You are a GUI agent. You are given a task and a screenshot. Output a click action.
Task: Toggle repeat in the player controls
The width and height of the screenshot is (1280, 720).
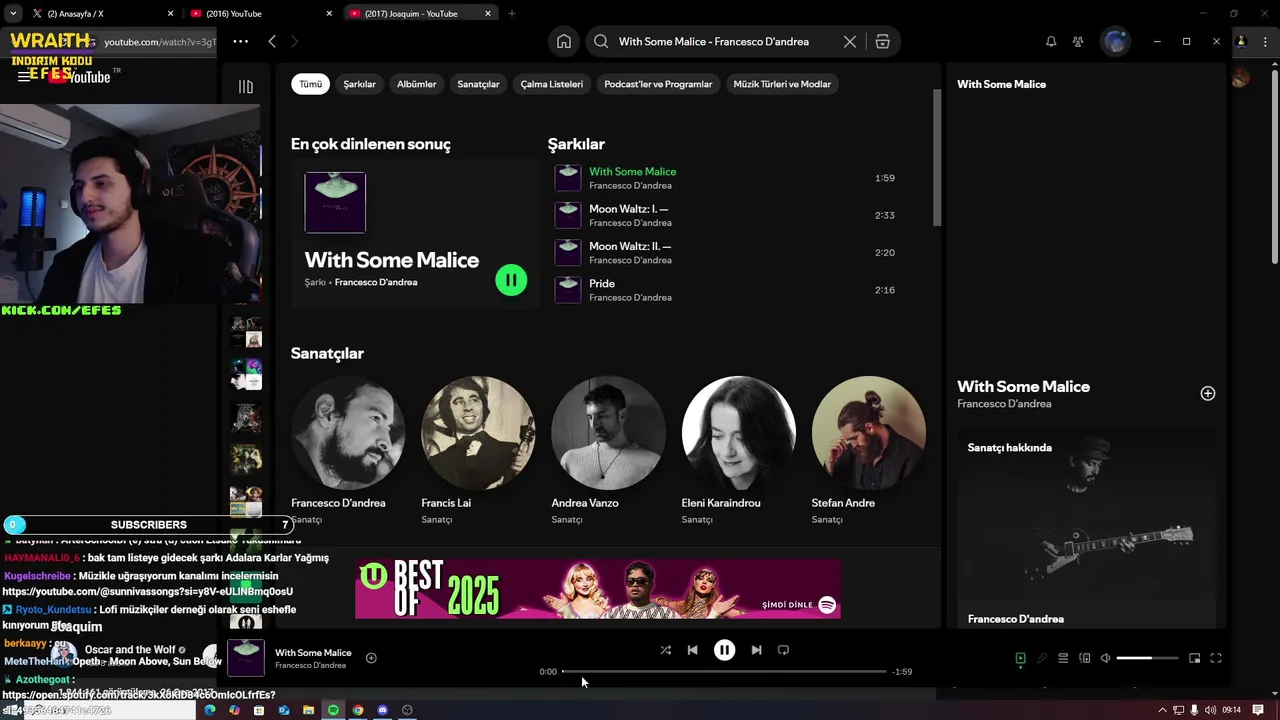coord(783,650)
